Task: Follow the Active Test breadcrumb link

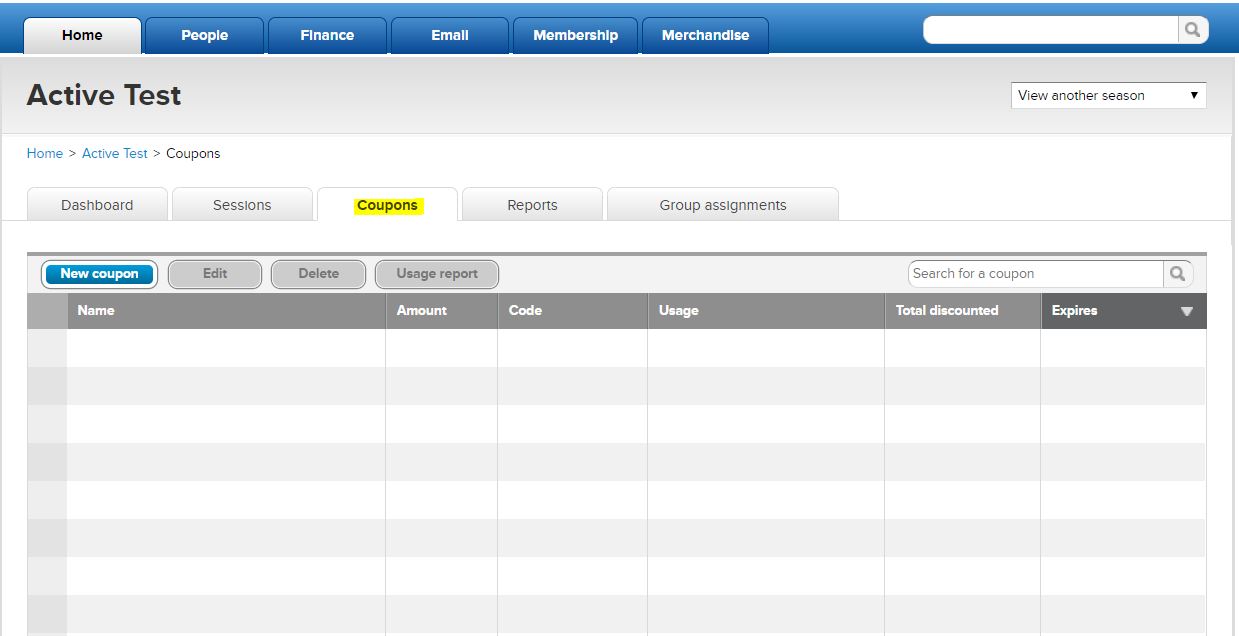Action: [114, 153]
